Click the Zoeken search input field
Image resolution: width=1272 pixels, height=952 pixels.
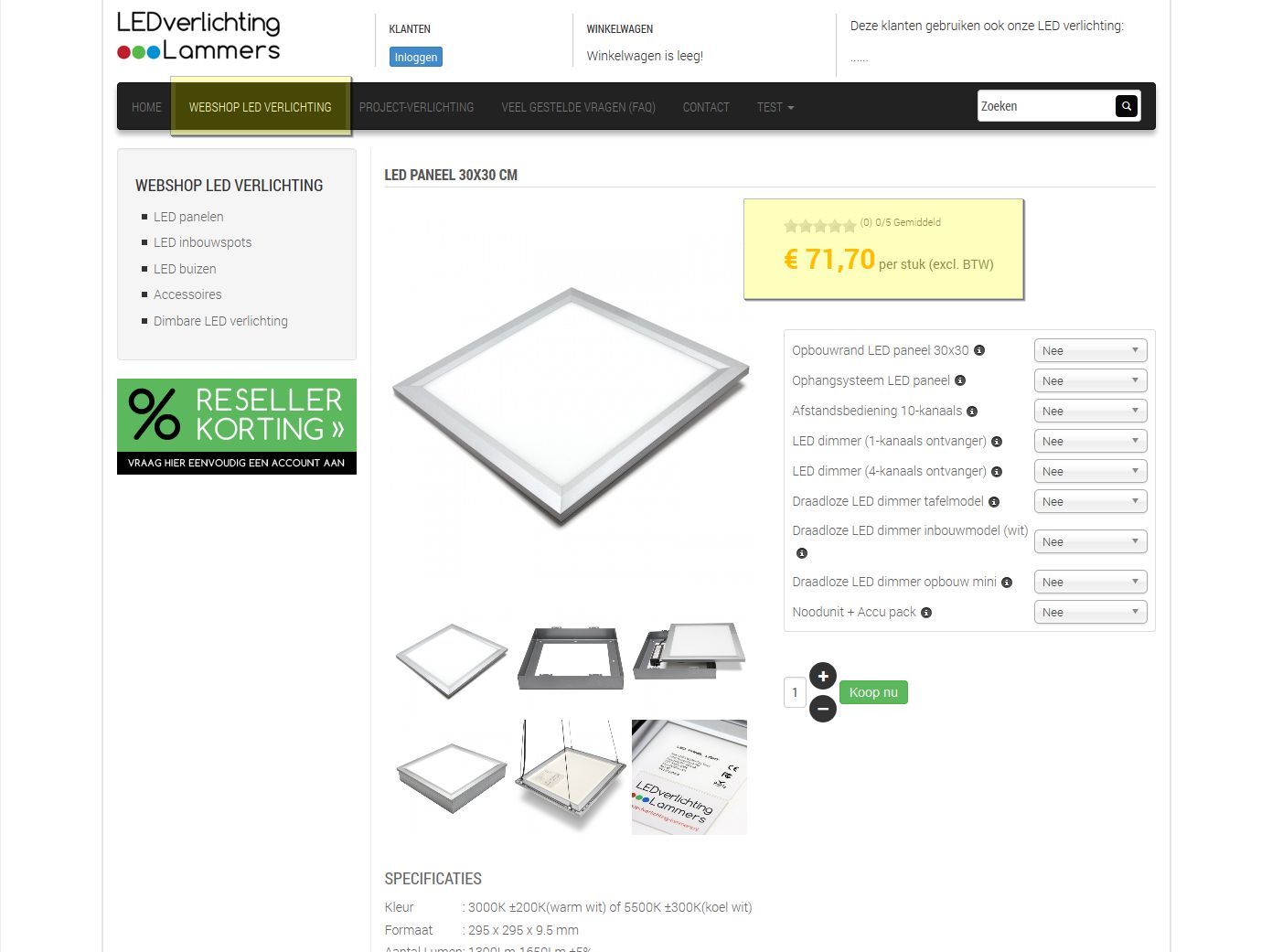1046,106
